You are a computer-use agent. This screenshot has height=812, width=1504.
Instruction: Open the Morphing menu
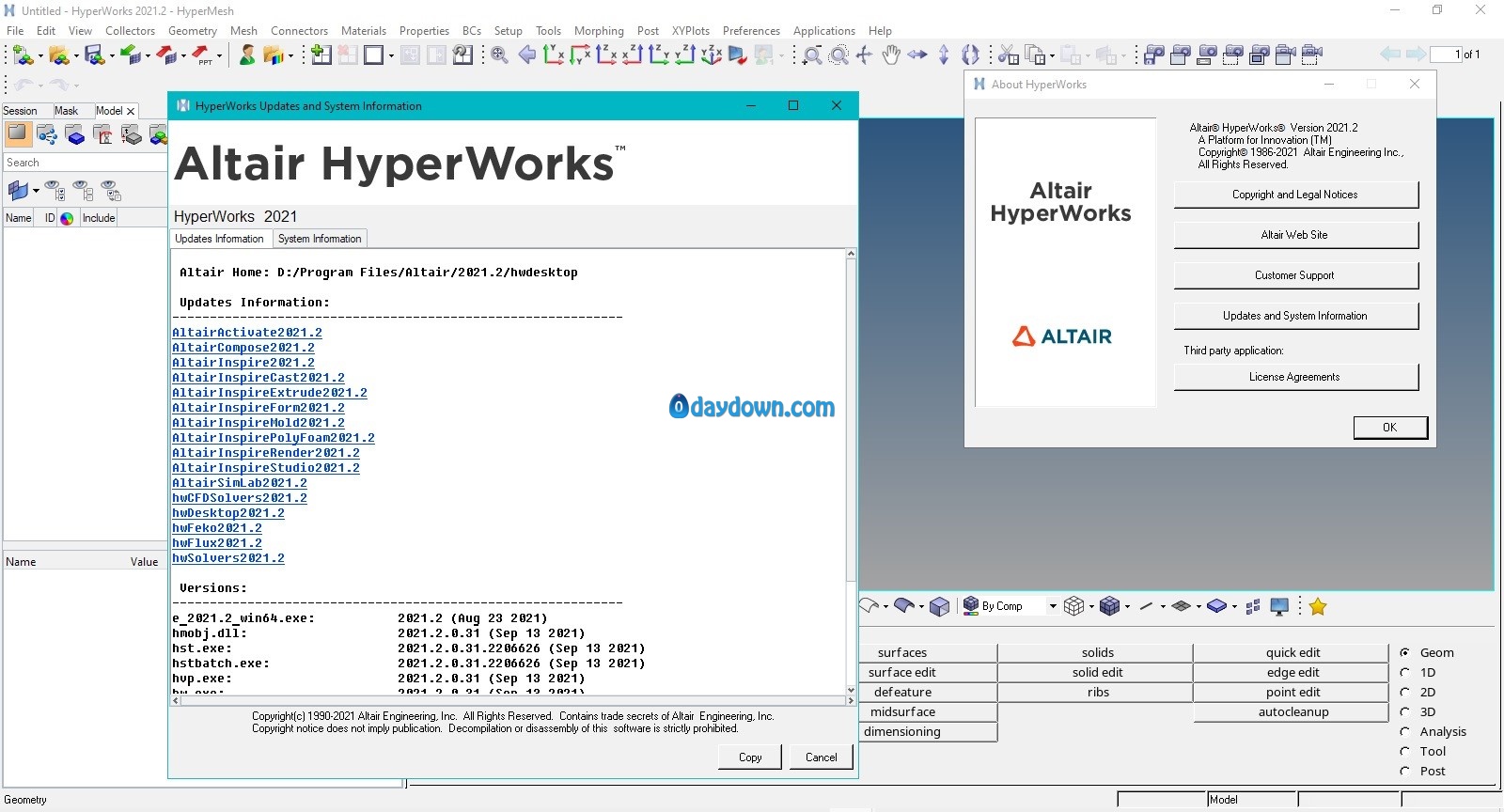point(599,30)
